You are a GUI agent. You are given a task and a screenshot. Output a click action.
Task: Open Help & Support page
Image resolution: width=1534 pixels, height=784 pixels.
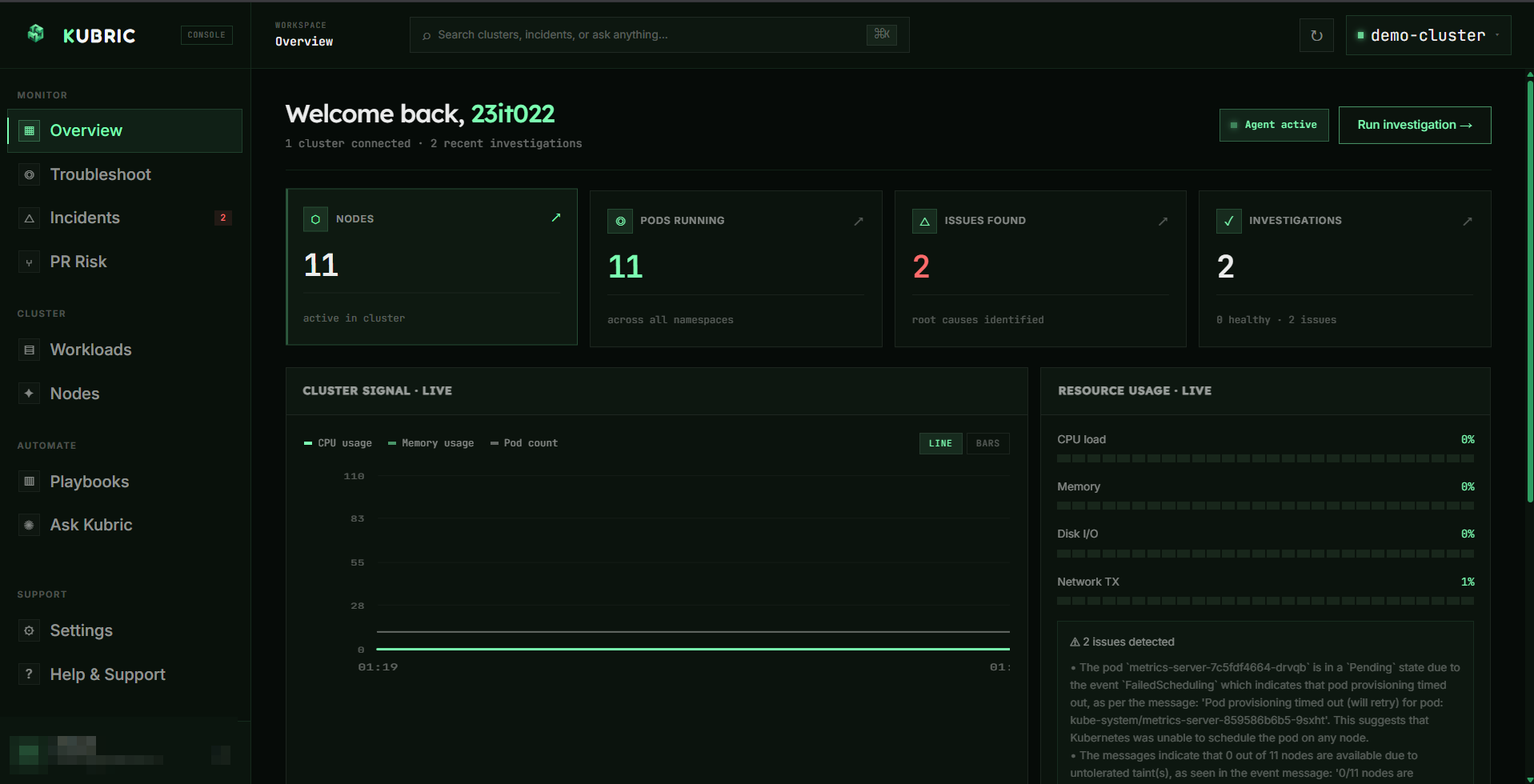click(x=125, y=674)
